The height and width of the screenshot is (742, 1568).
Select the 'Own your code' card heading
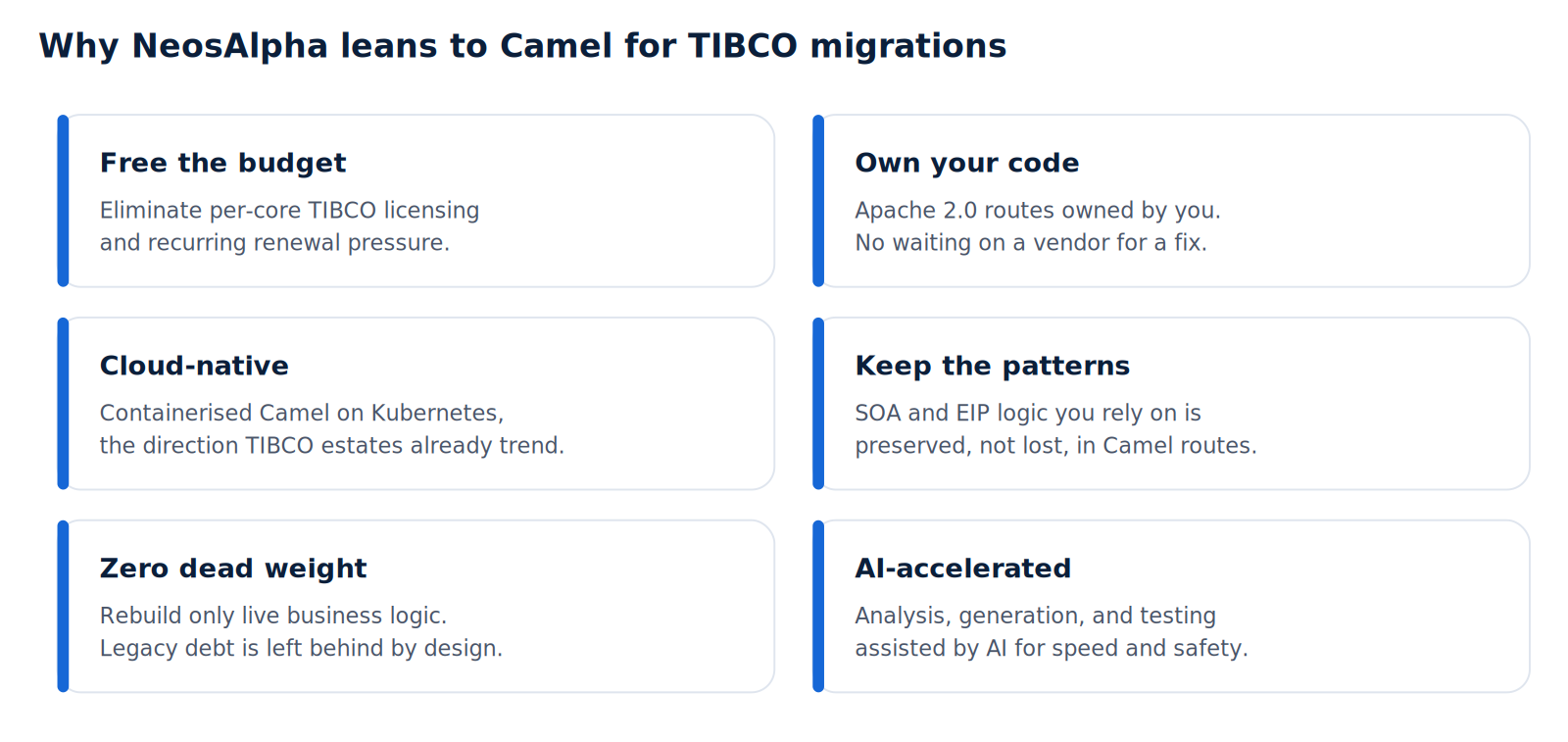[966, 163]
